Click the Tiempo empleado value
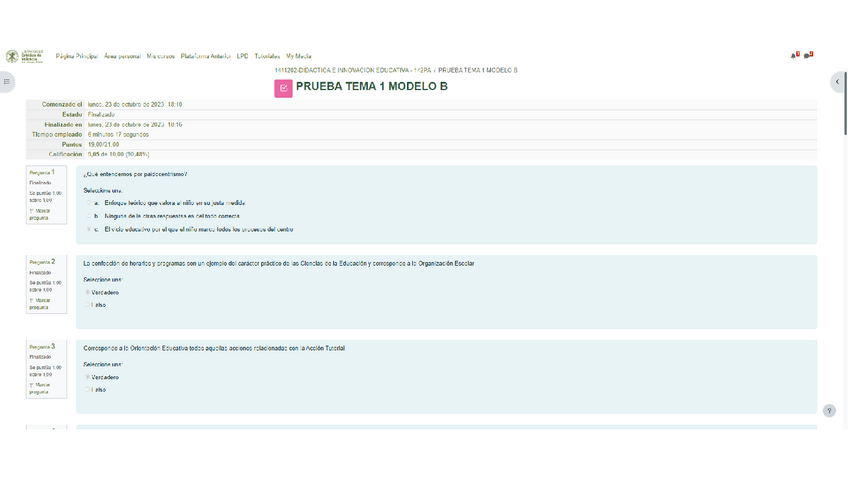Viewport: 848px width, 477px height. point(118,135)
